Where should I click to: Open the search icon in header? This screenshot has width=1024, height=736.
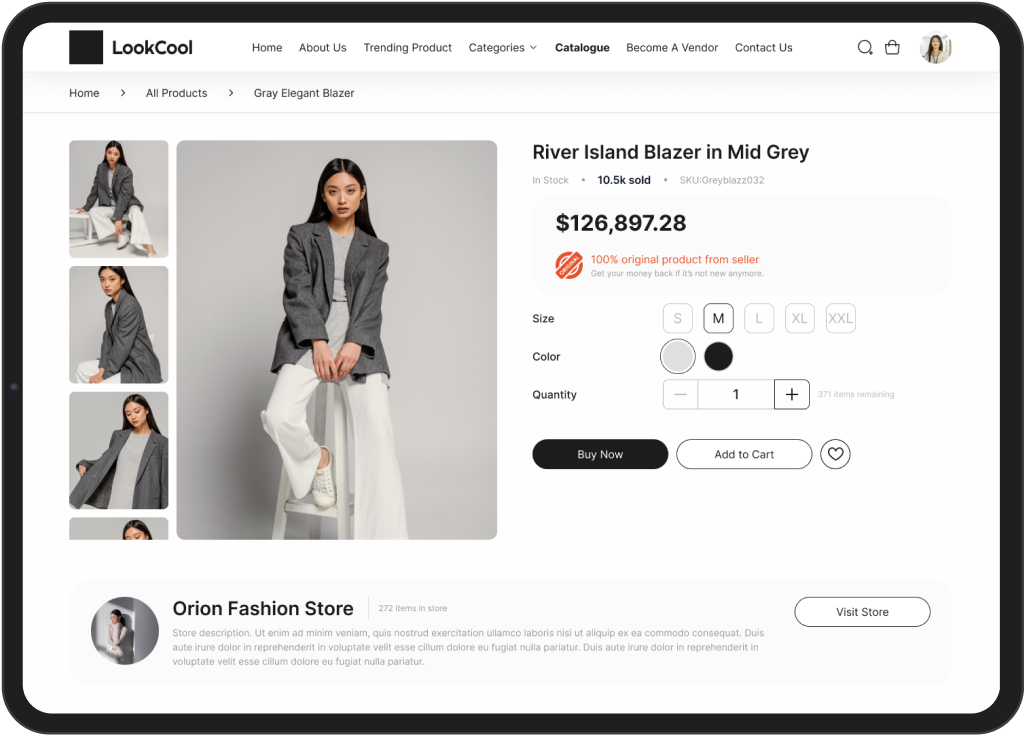click(x=865, y=48)
